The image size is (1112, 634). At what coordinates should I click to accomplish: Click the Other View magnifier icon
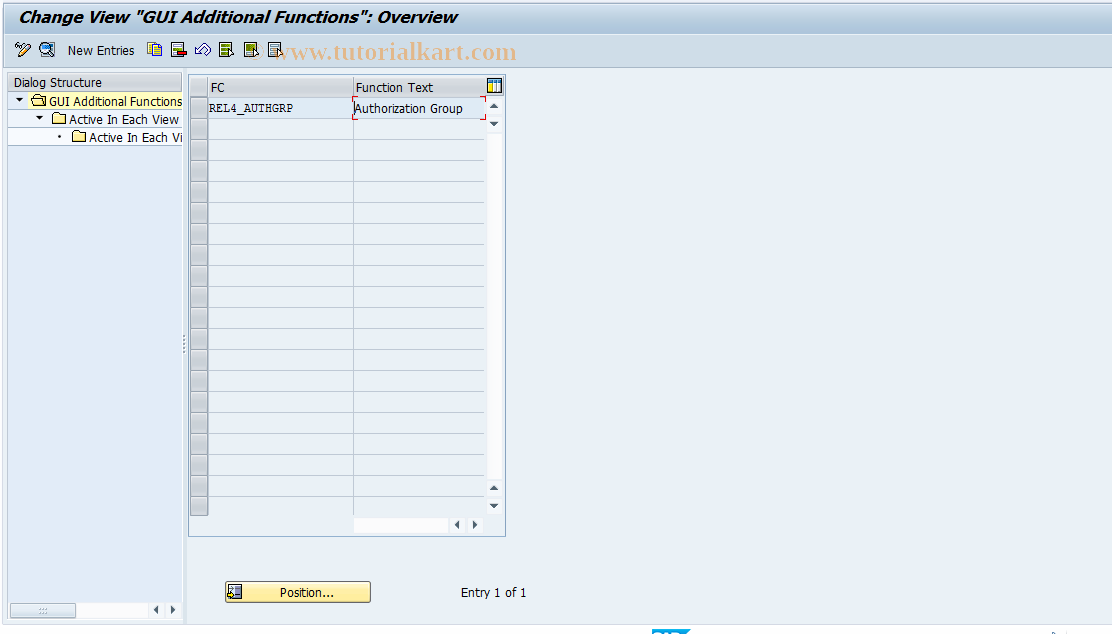(x=47, y=50)
